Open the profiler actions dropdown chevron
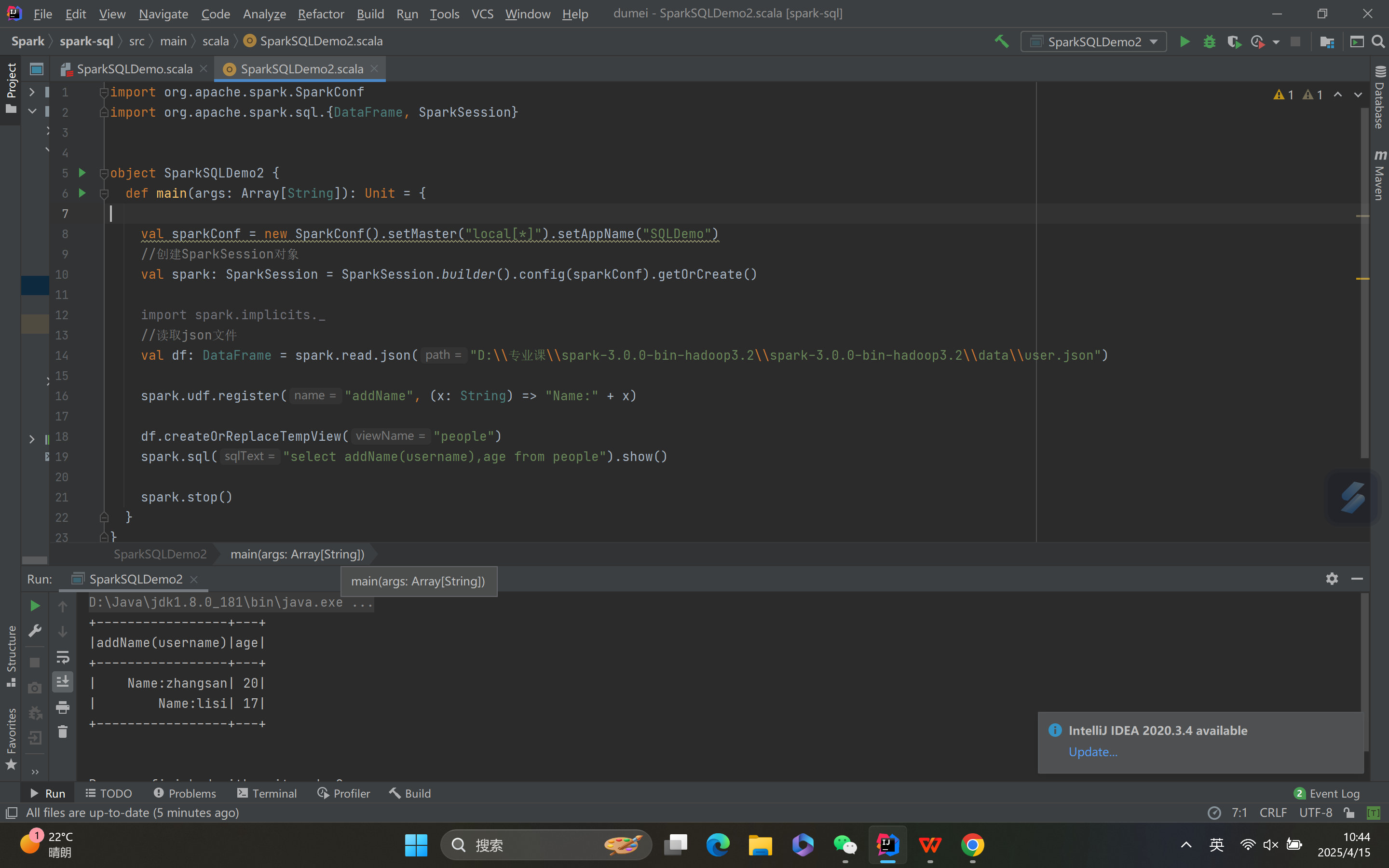1389x868 pixels. coord(1277,41)
